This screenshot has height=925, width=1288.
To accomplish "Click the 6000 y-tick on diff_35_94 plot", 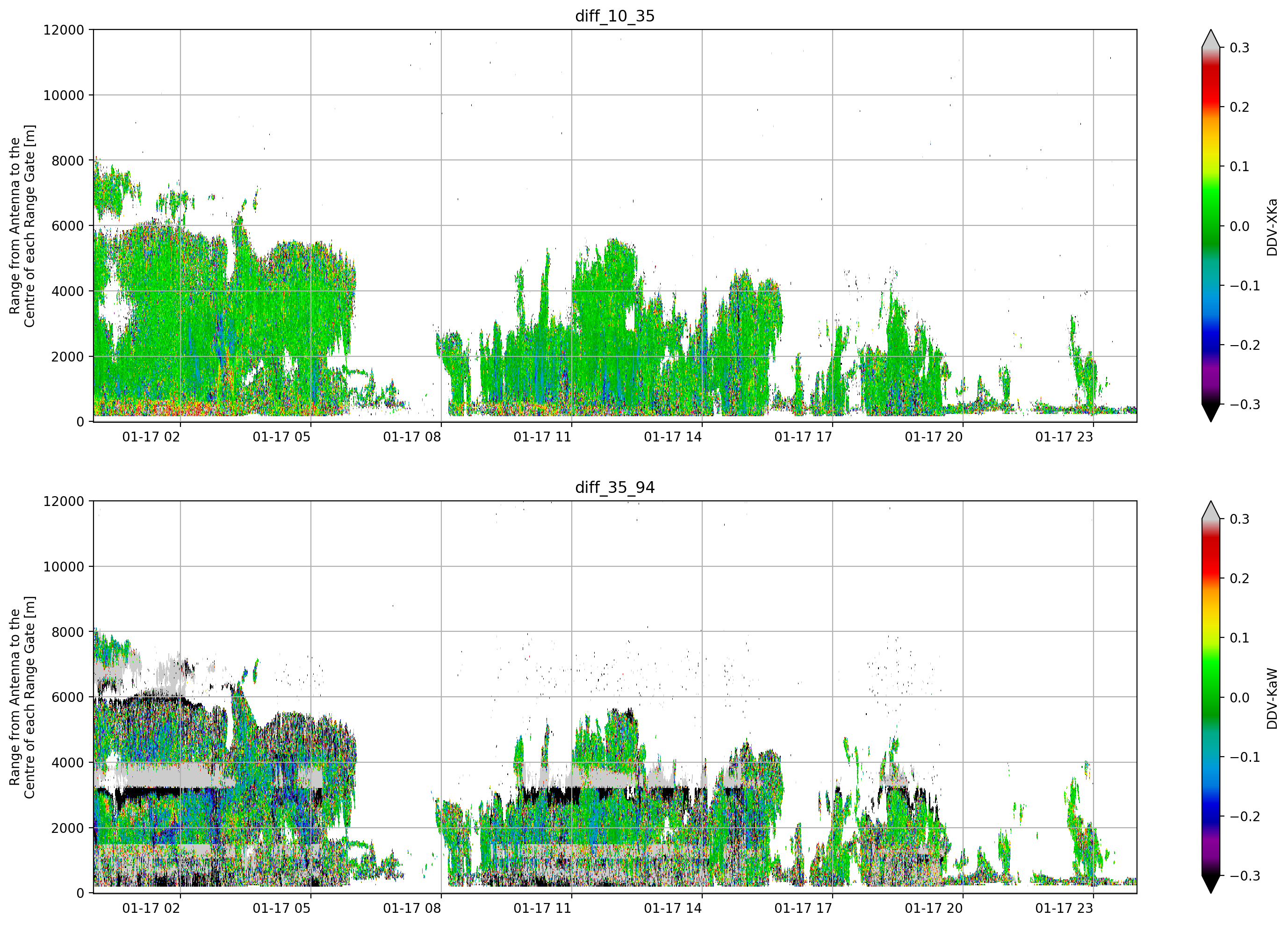I will (x=68, y=698).
